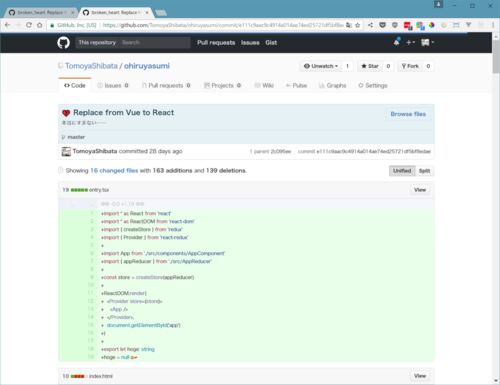Click the red extension icon with badge
Screen dimensions: 500x385
408,25
